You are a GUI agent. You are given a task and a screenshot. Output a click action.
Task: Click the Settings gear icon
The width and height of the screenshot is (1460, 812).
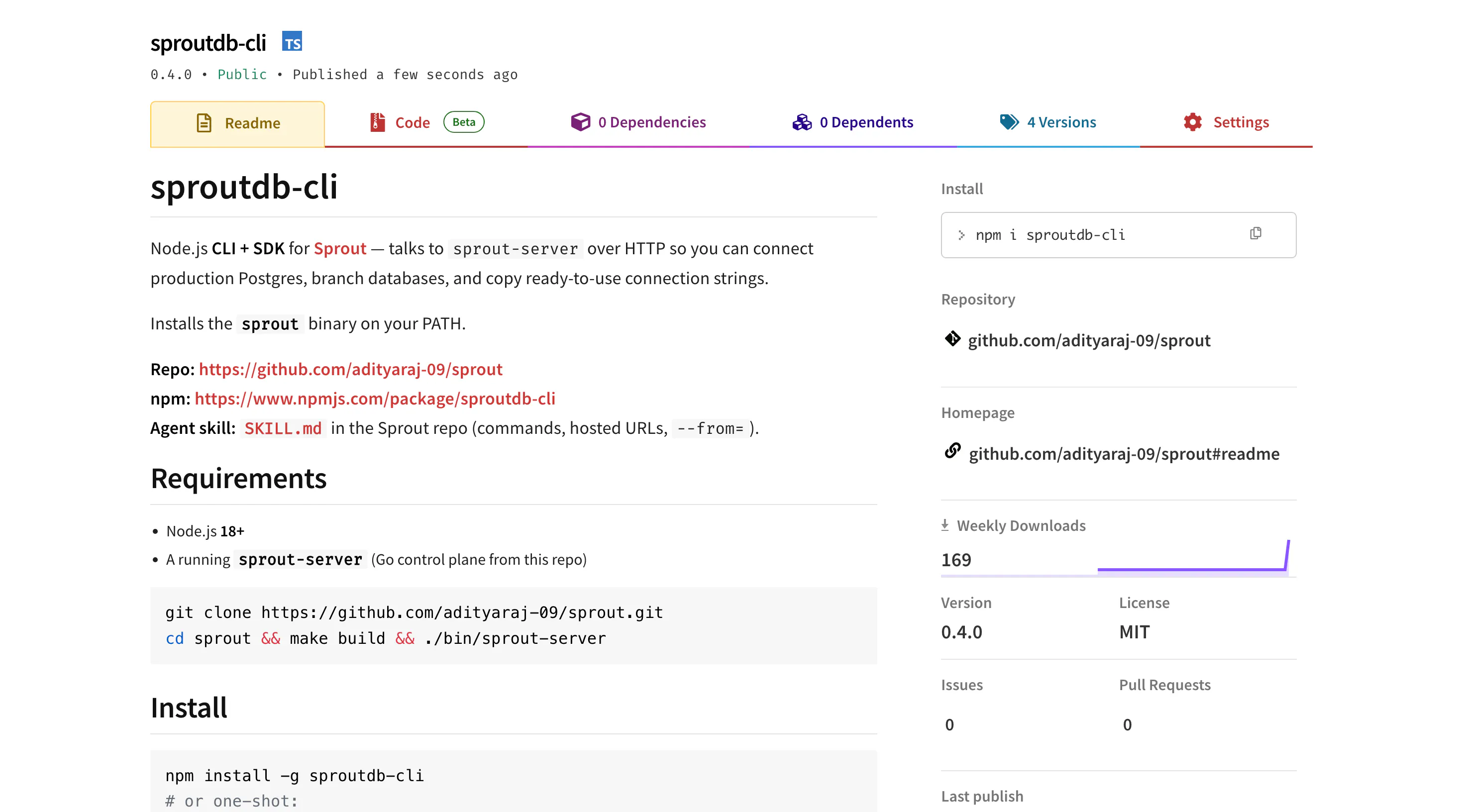1192,122
